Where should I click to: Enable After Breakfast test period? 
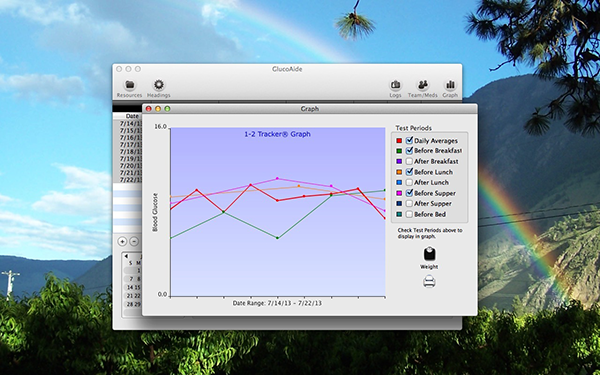(409, 161)
